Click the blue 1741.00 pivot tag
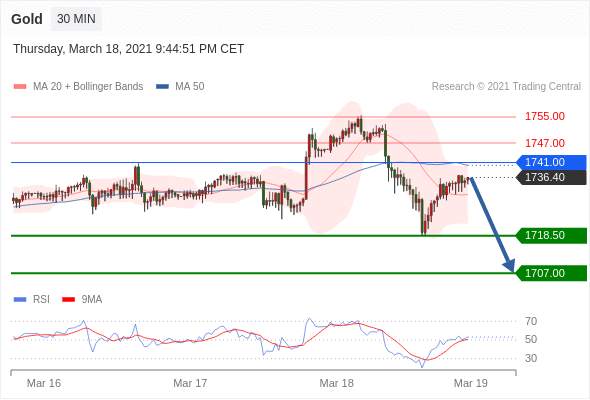 [x=551, y=162]
